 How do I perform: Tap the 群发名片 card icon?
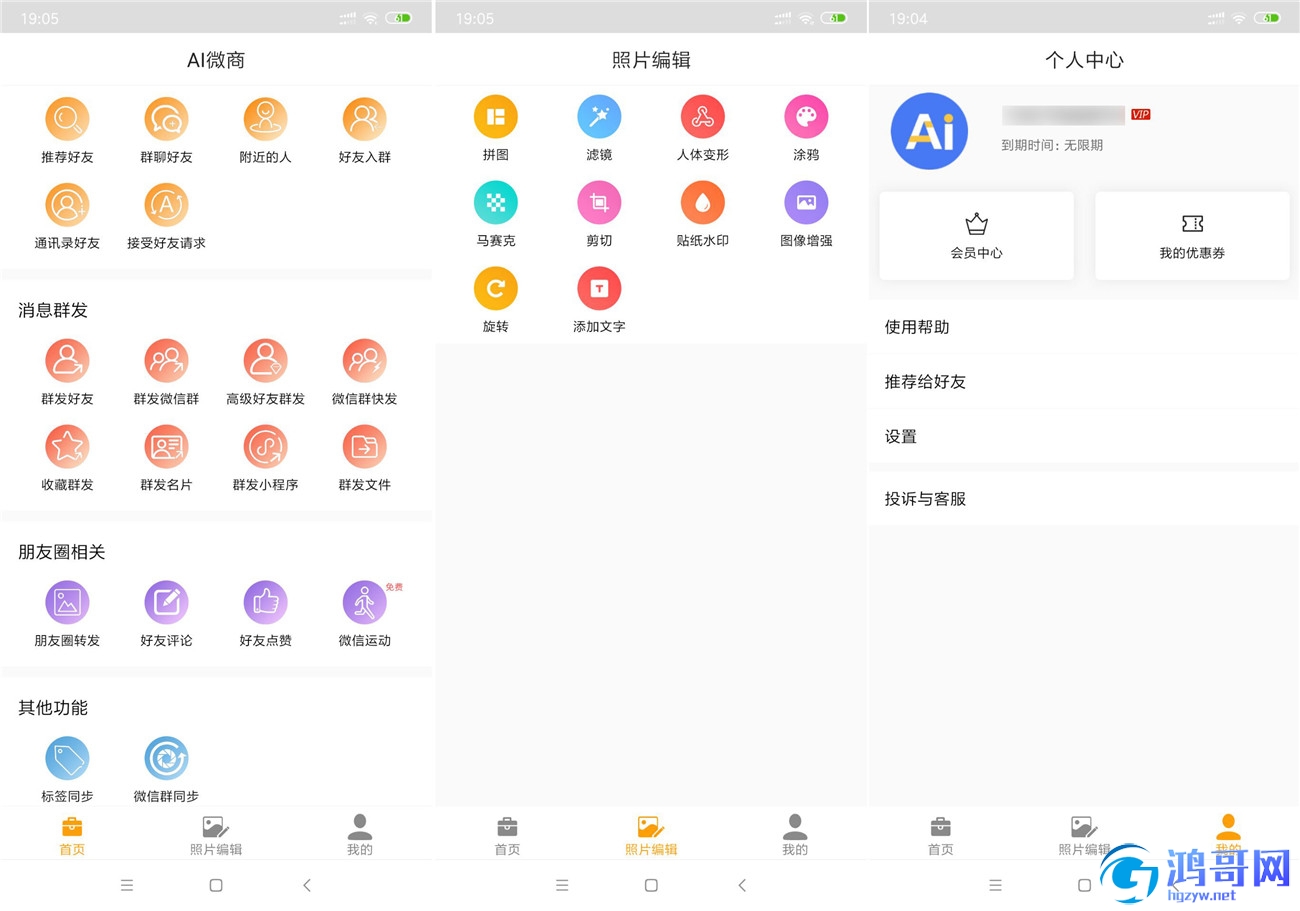tap(166, 447)
